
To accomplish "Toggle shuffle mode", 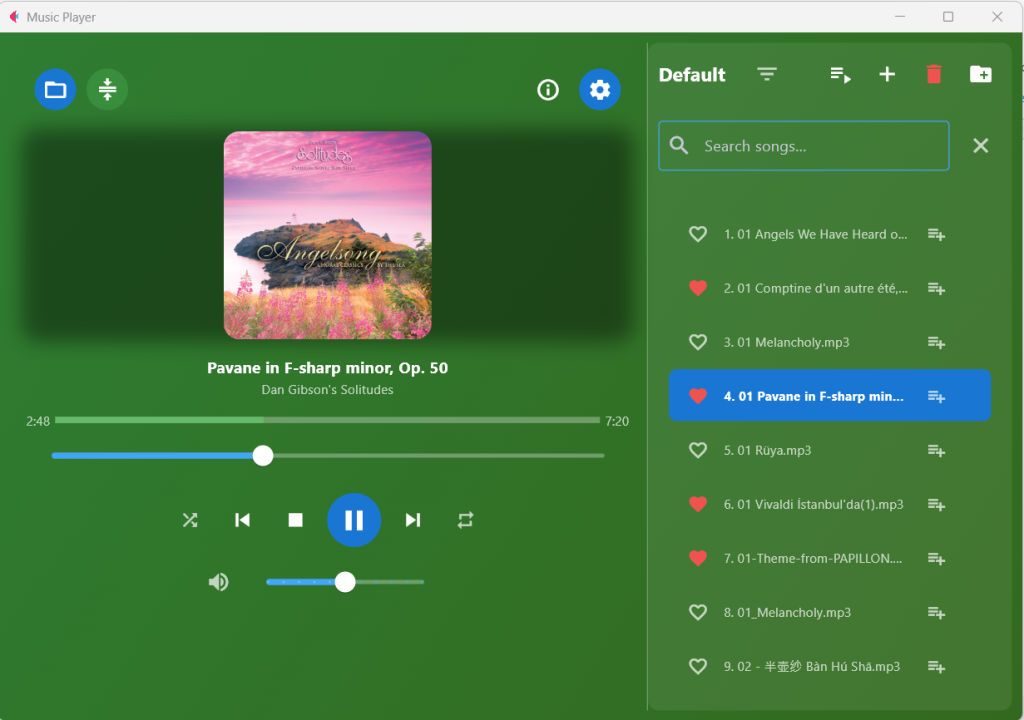I will click(x=190, y=520).
